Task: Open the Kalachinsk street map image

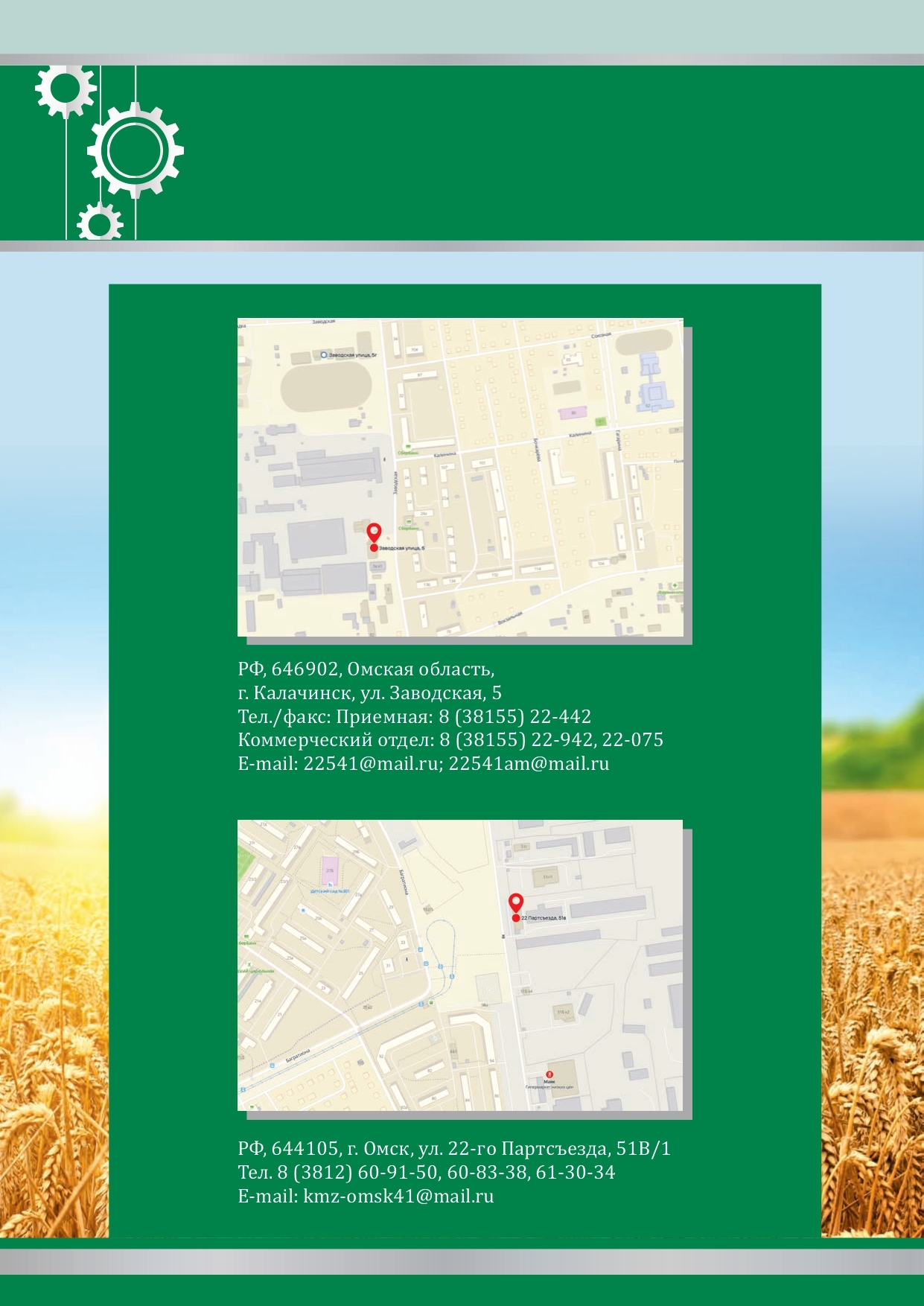Action: (x=460, y=477)
